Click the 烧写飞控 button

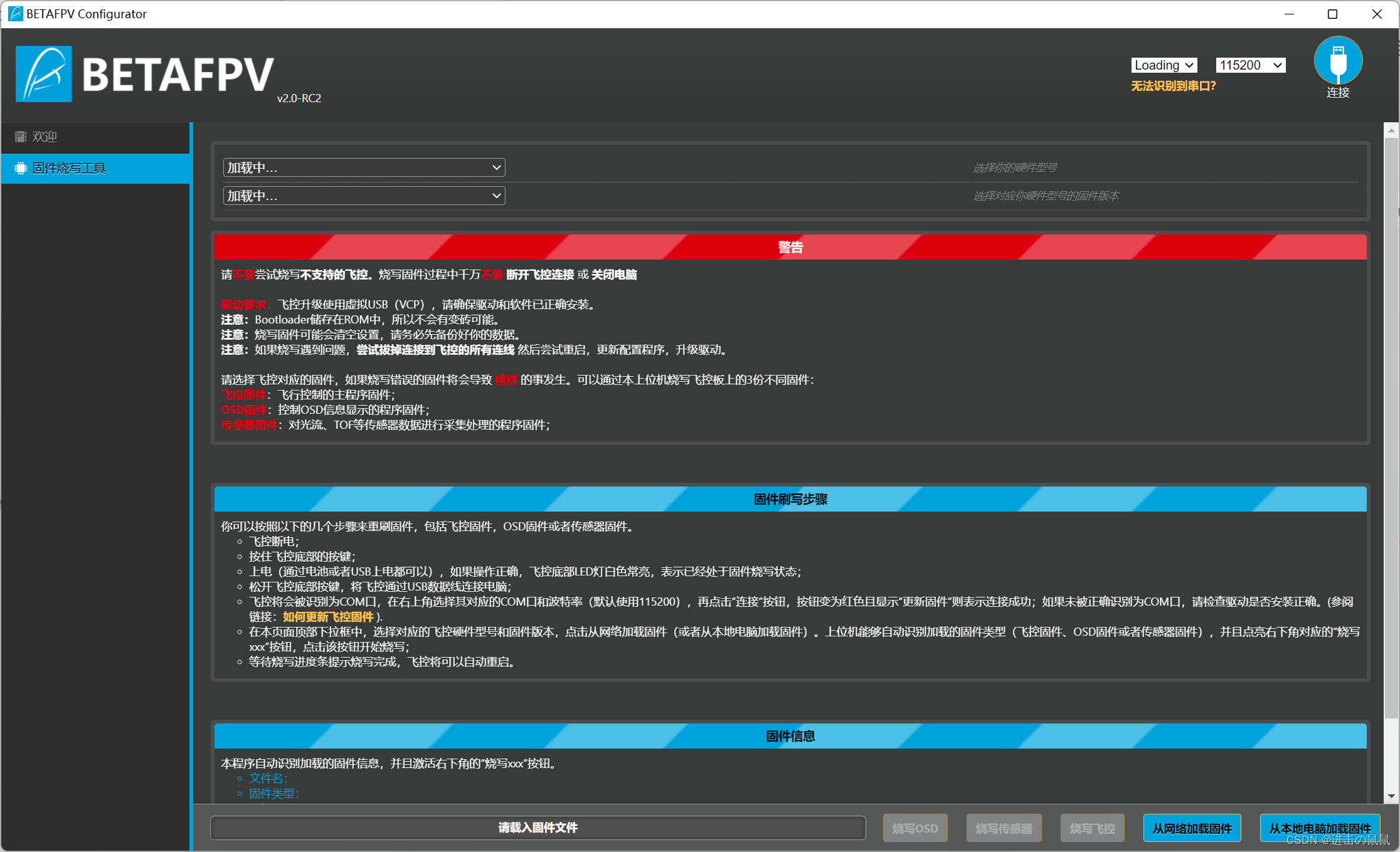tap(1092, 828)
